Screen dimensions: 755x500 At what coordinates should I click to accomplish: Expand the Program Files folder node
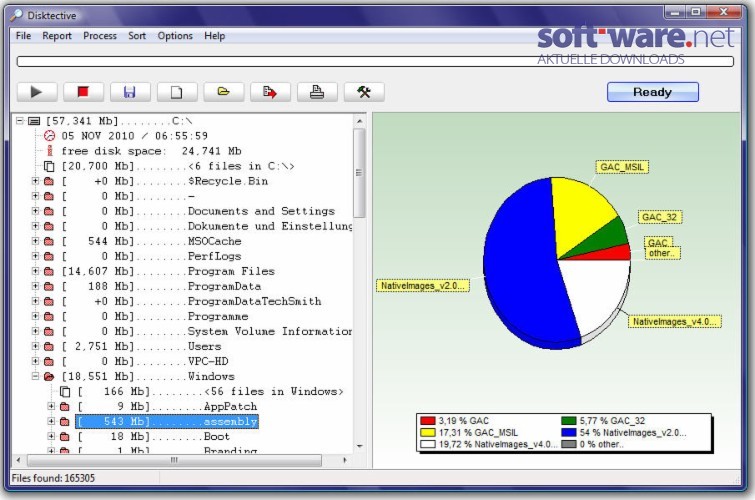pos(35,271)
